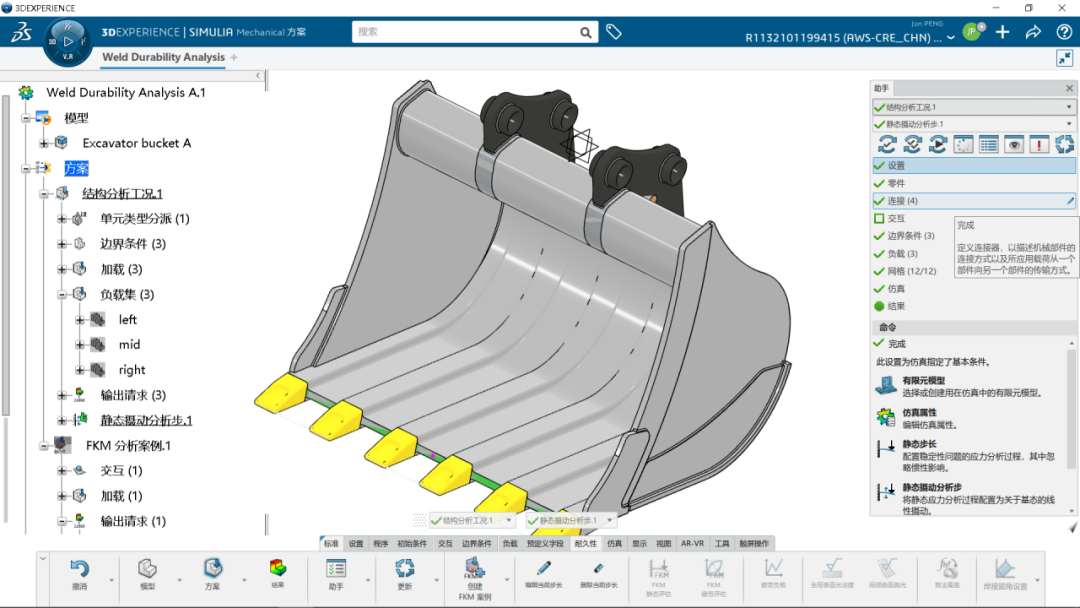Click the 3DEXPERIENCE compass icon
This screenshot has height=608, width=1080.
tap(68, 42)
